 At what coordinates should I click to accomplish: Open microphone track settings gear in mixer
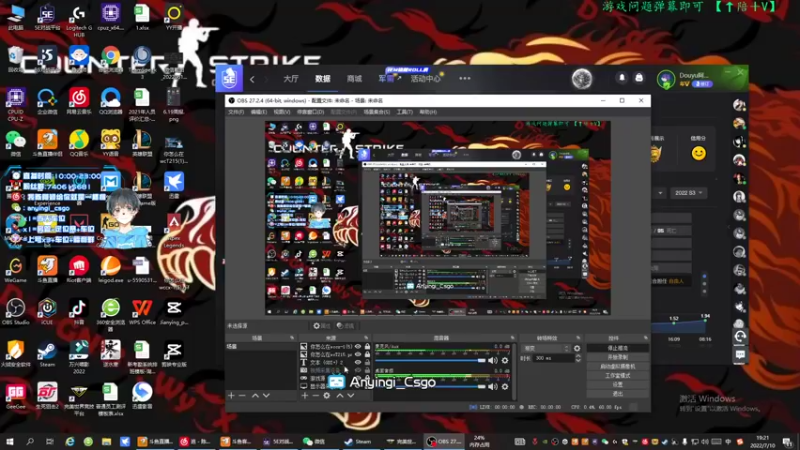(x=505, y=361)
